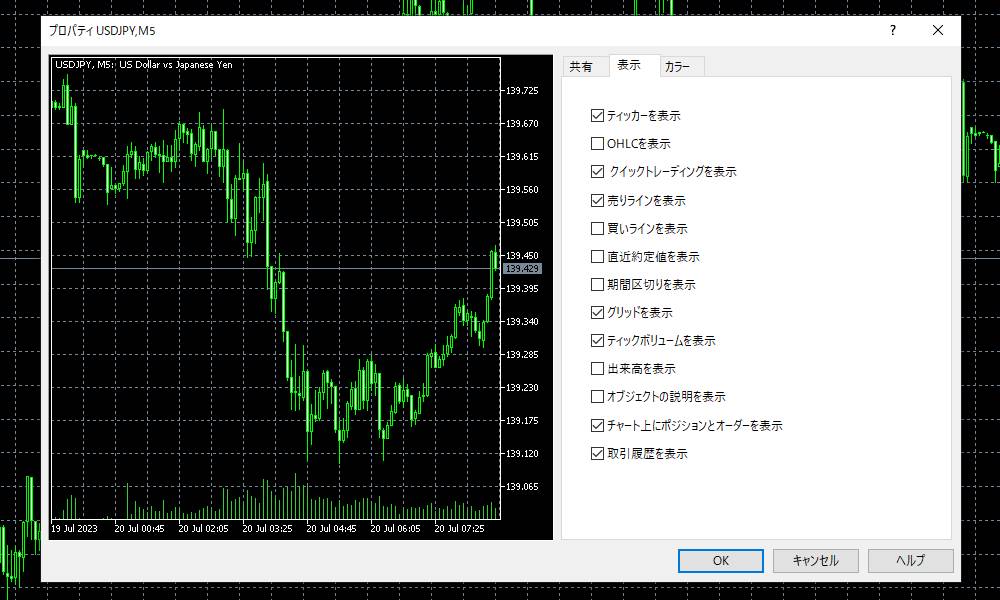The width and height of the screenshot is (1000, 600).
Task: Uncheck the 取引履歴を表示 checkbox
Action: 598,453
